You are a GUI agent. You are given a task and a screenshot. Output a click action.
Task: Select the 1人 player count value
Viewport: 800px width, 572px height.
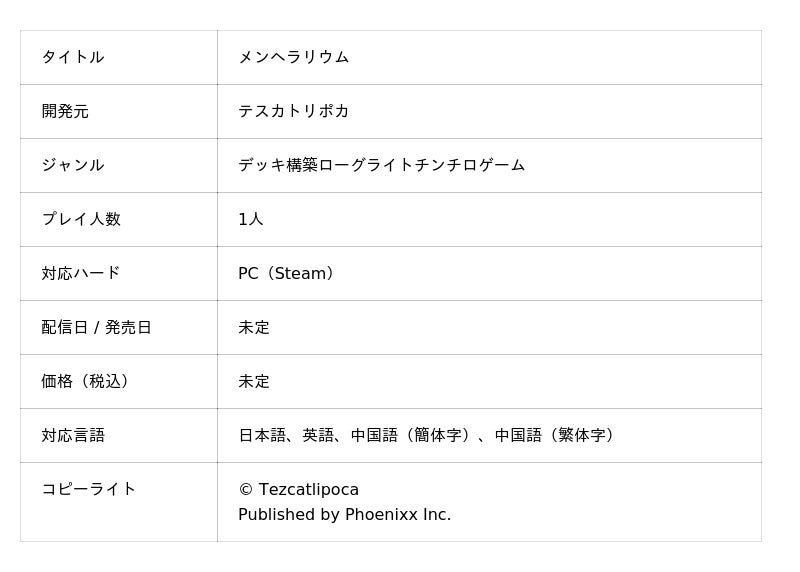click(251, 219)
